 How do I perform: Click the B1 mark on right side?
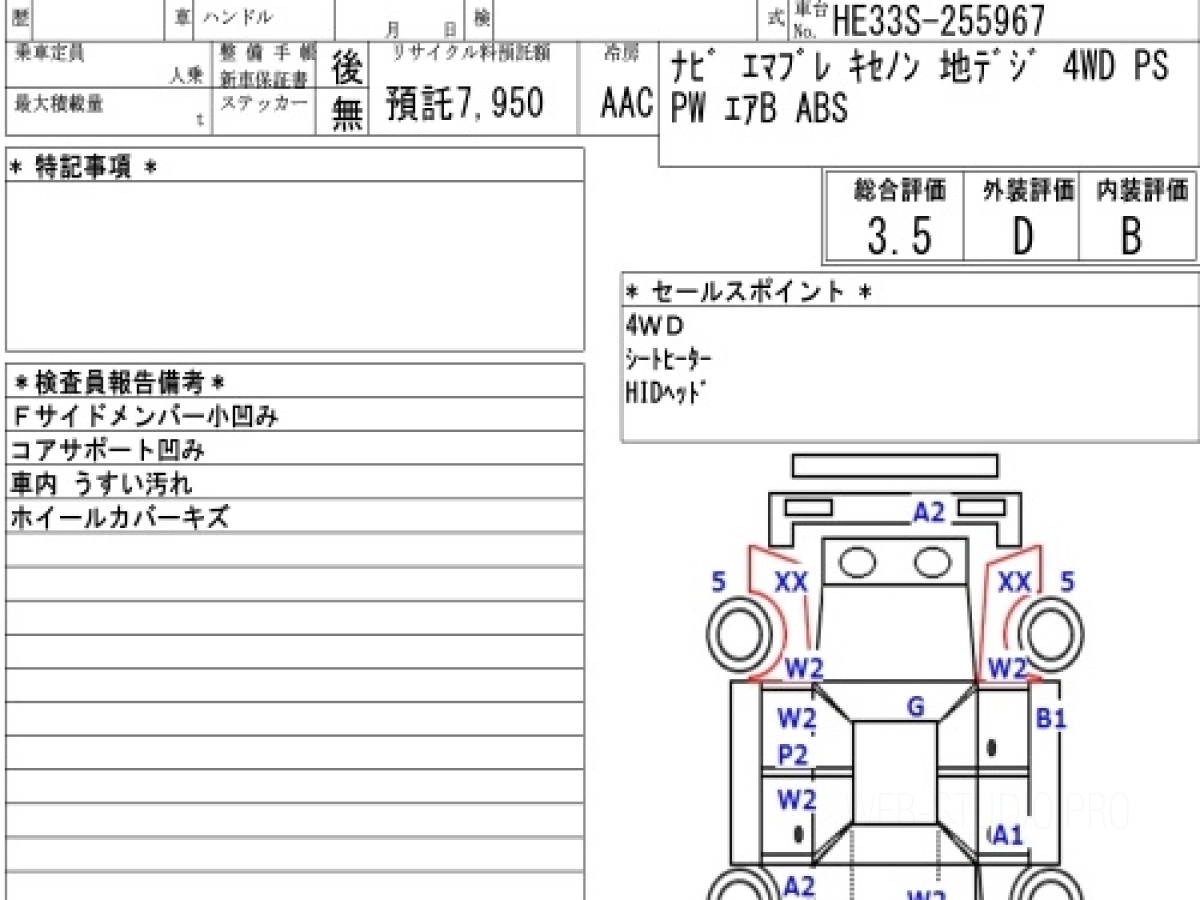(1050, 717)
